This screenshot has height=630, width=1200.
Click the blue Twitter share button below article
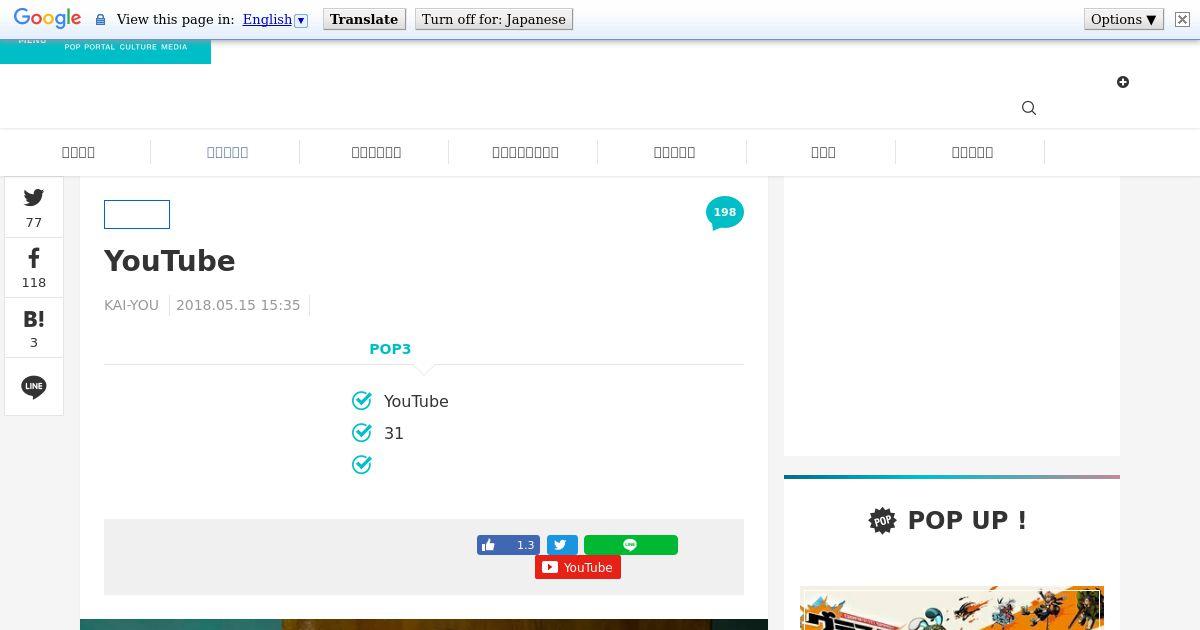(x=562, y=545)
